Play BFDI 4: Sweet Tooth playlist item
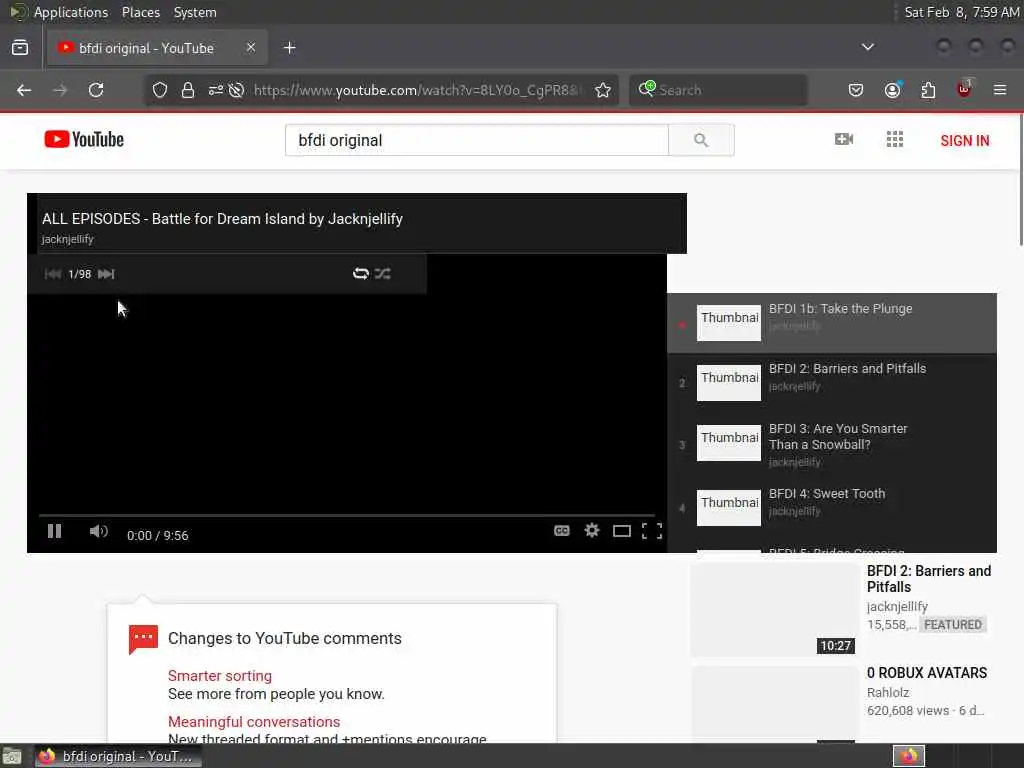 [832, 507]
